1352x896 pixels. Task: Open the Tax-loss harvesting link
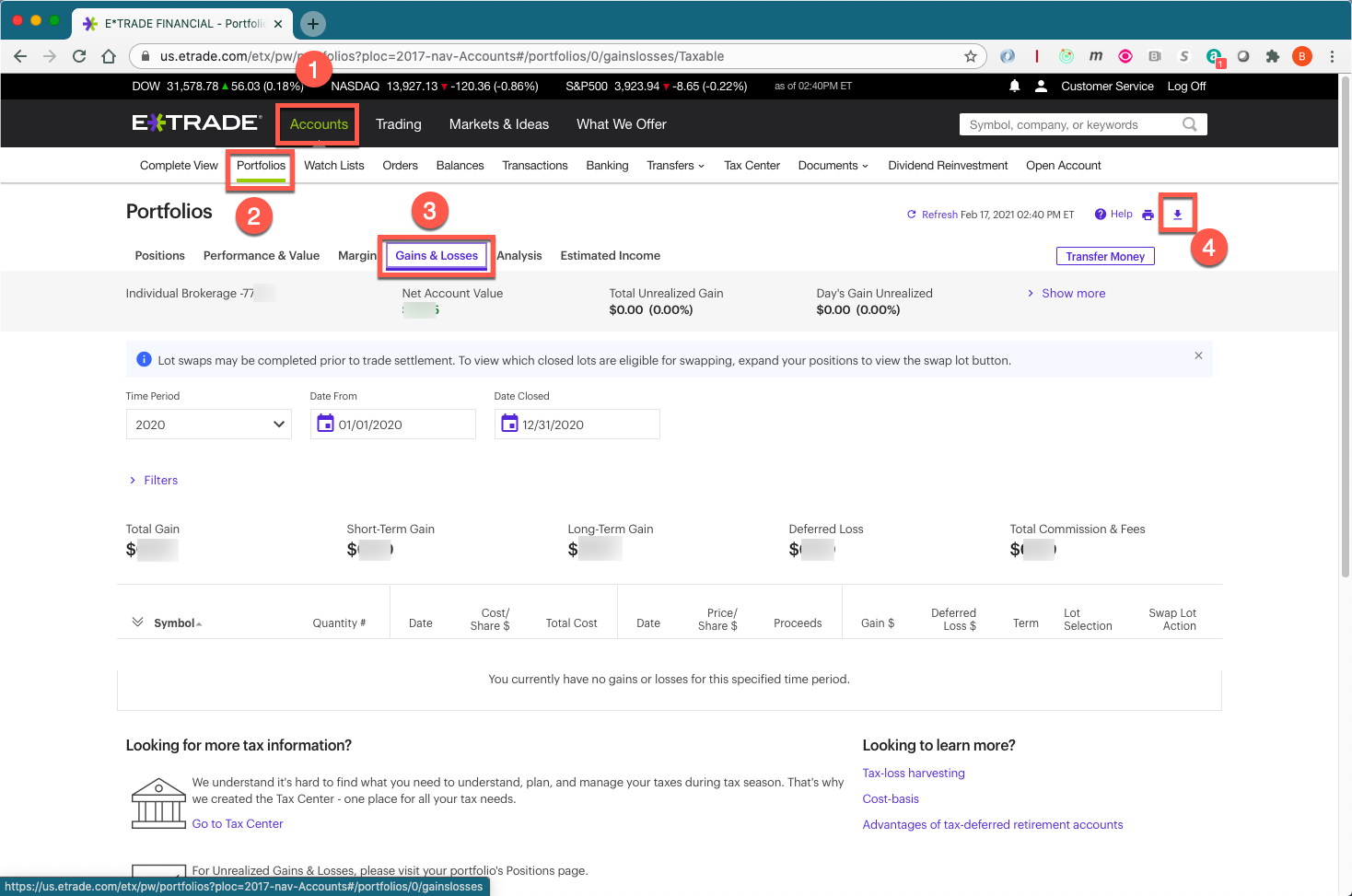click(x=914, y=774)
